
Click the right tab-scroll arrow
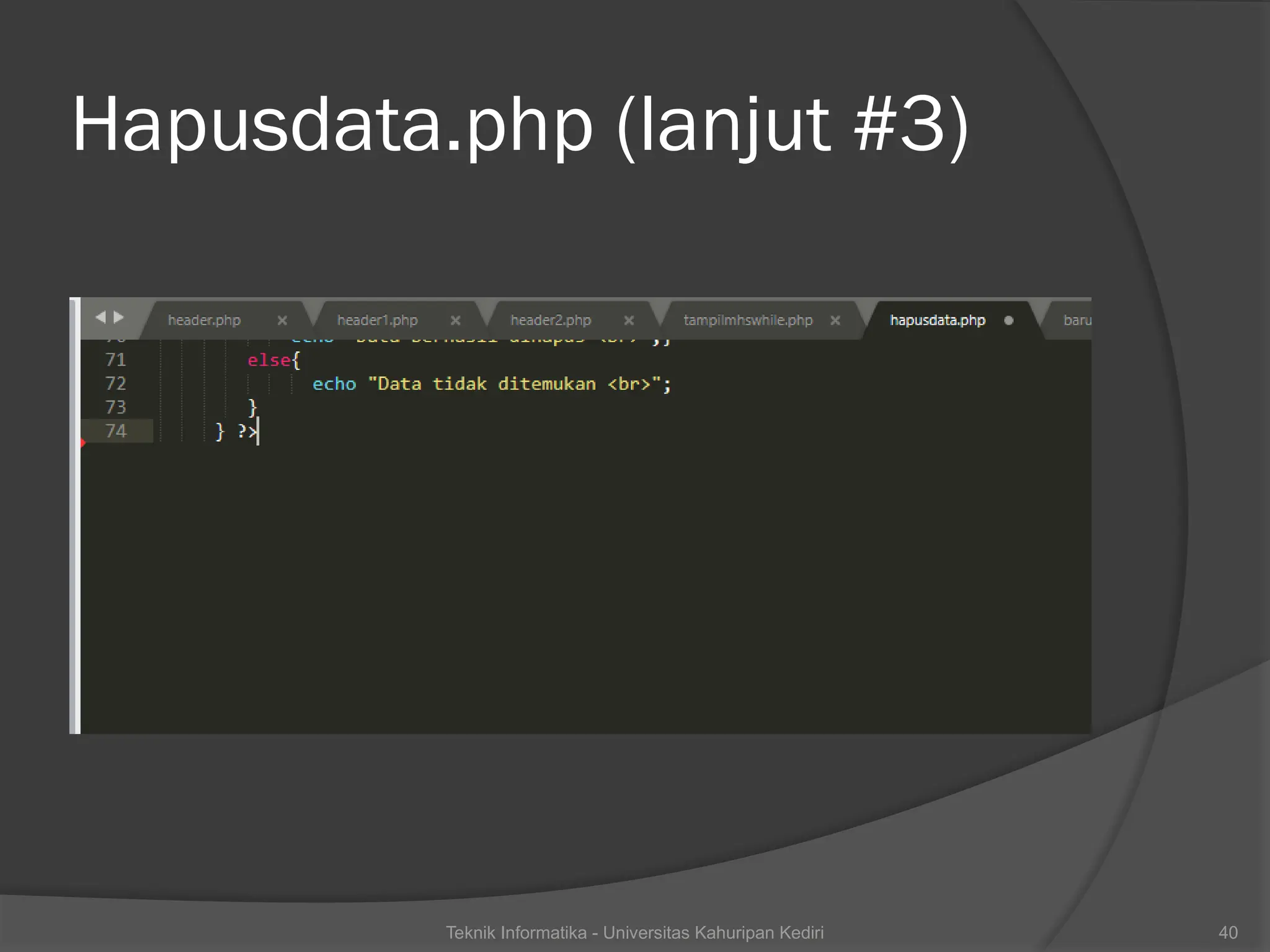[x=118, y=317]
